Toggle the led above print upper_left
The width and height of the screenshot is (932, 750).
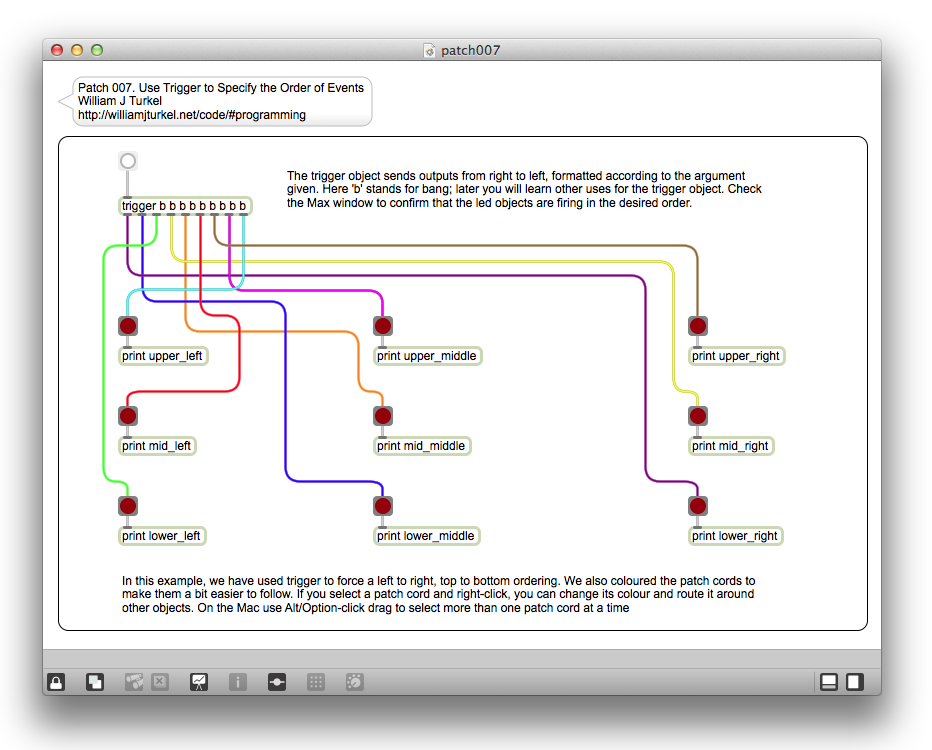pos(128,326)
